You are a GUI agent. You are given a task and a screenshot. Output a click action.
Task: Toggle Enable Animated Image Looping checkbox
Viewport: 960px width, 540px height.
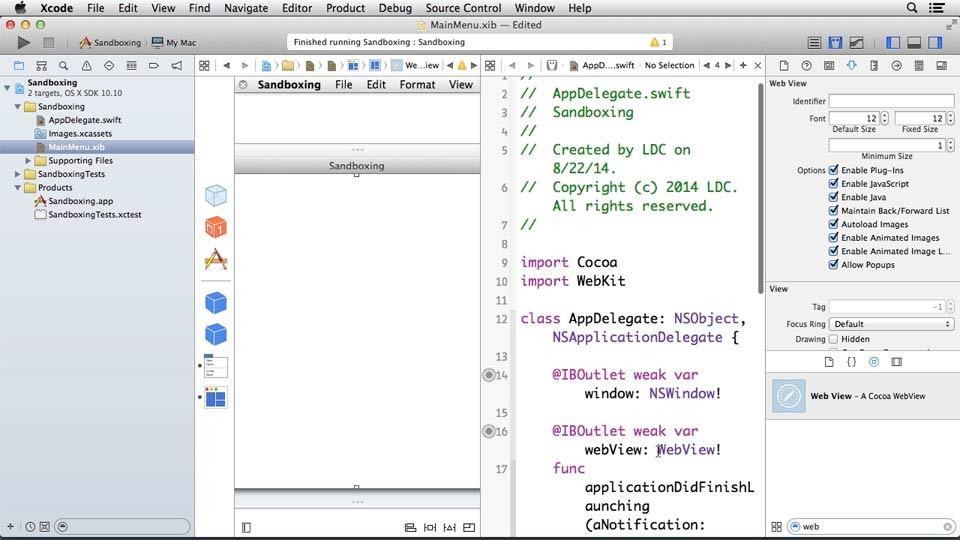[x=833, y=251]
